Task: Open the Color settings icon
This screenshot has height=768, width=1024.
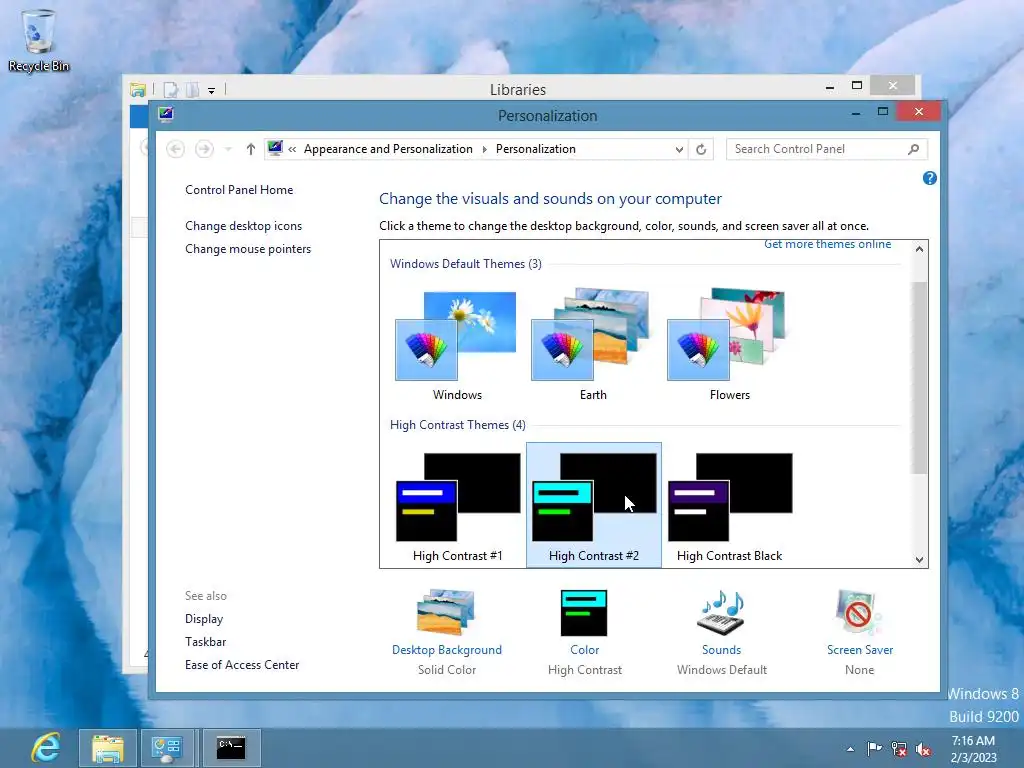Action: (x=584, y=613)
